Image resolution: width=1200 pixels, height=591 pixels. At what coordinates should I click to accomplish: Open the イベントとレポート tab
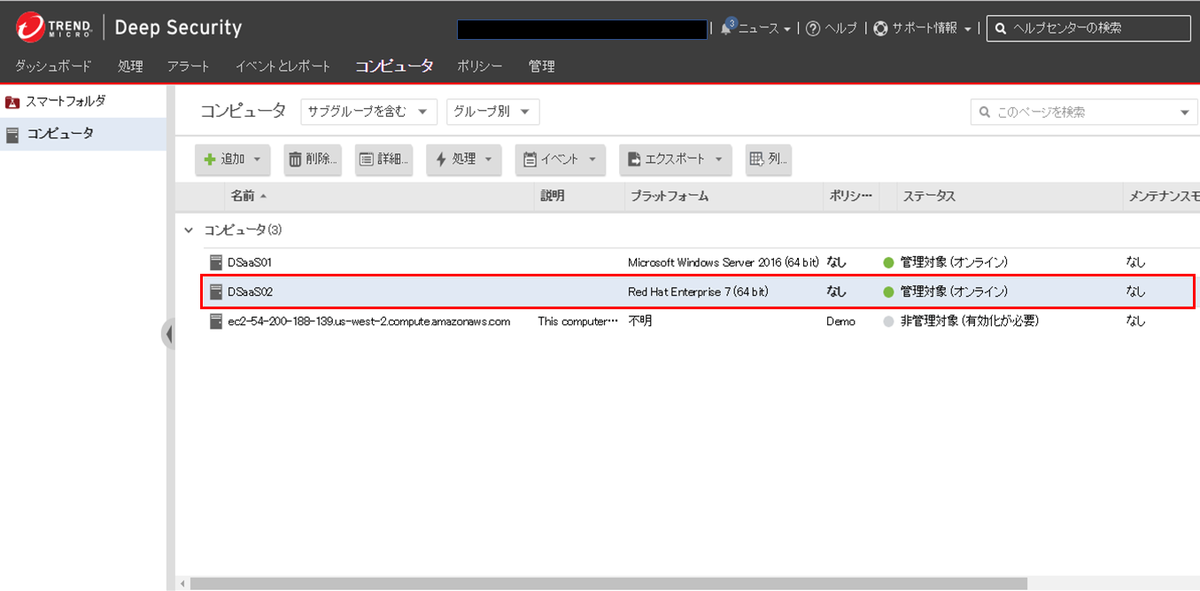pos(283,67)
